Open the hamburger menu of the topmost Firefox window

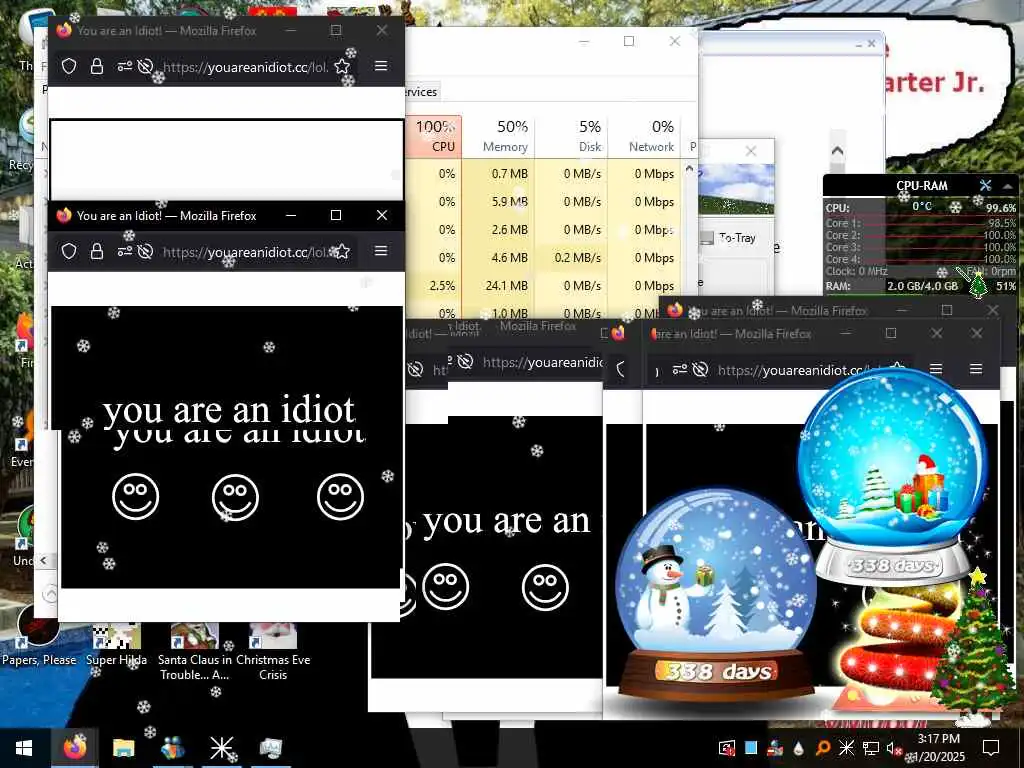click(381, 66)
